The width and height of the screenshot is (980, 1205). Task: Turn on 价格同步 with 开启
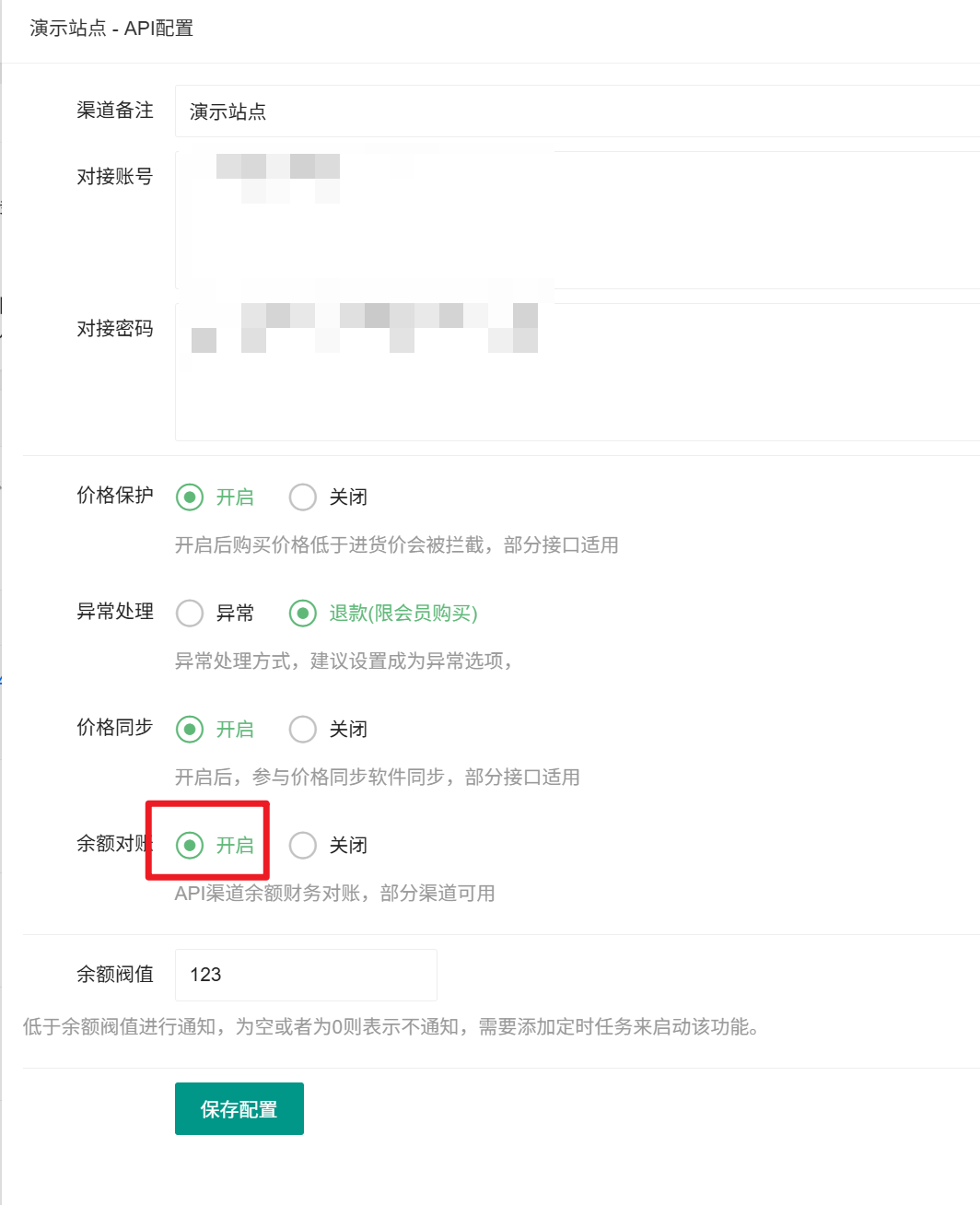190,730
